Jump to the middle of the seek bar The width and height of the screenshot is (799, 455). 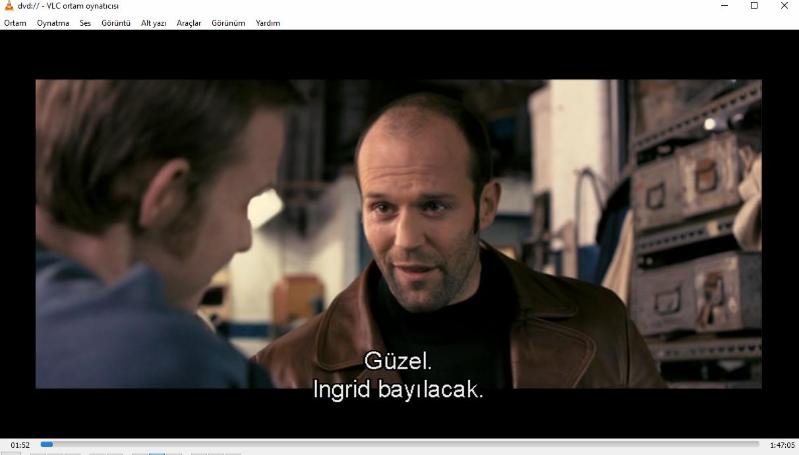pos(400,444)
